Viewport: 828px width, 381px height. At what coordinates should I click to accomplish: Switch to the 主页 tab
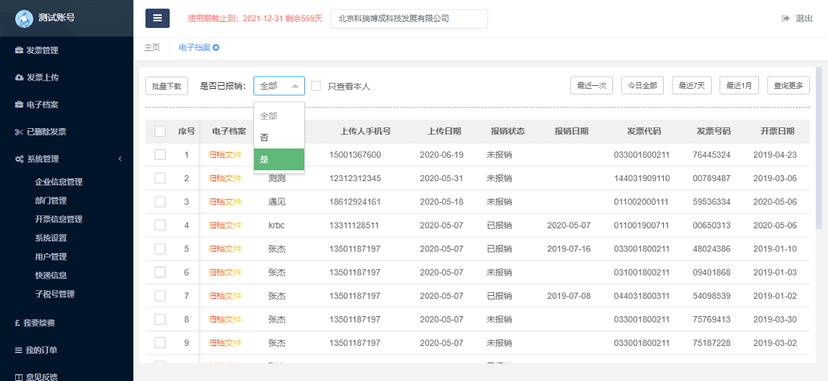(152, 47)
